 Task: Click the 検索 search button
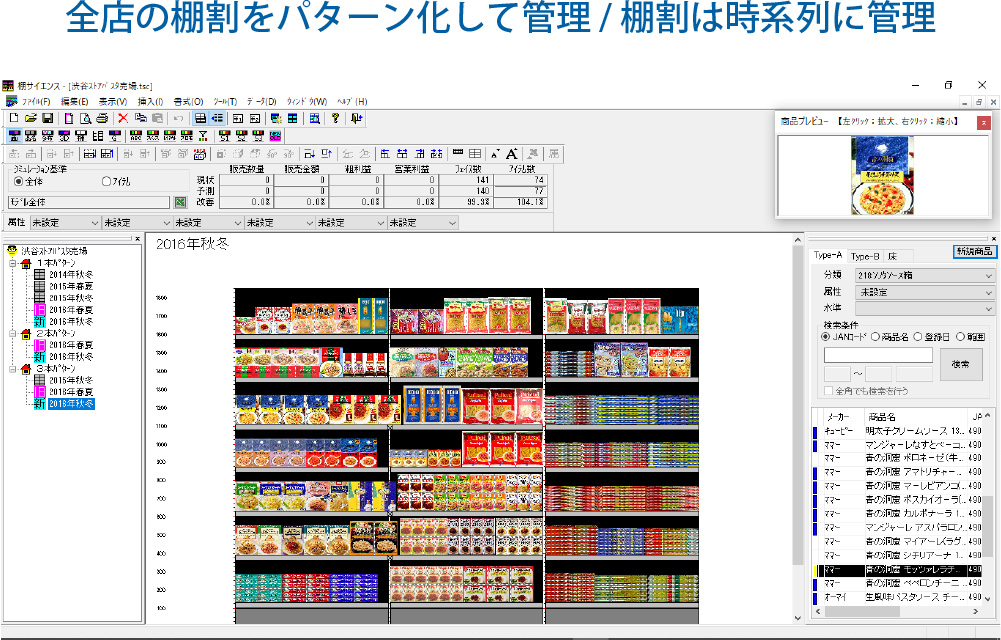coord(960,364)
